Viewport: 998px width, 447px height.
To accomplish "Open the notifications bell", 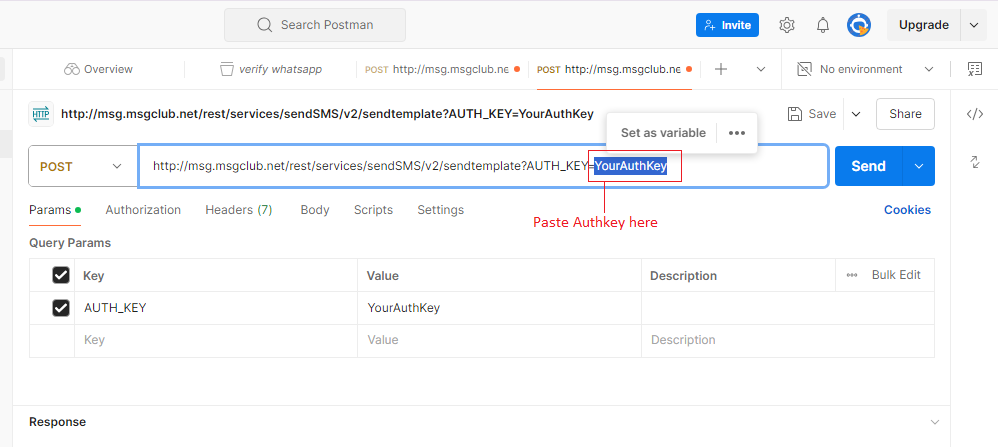I will (x=823, y=25).
